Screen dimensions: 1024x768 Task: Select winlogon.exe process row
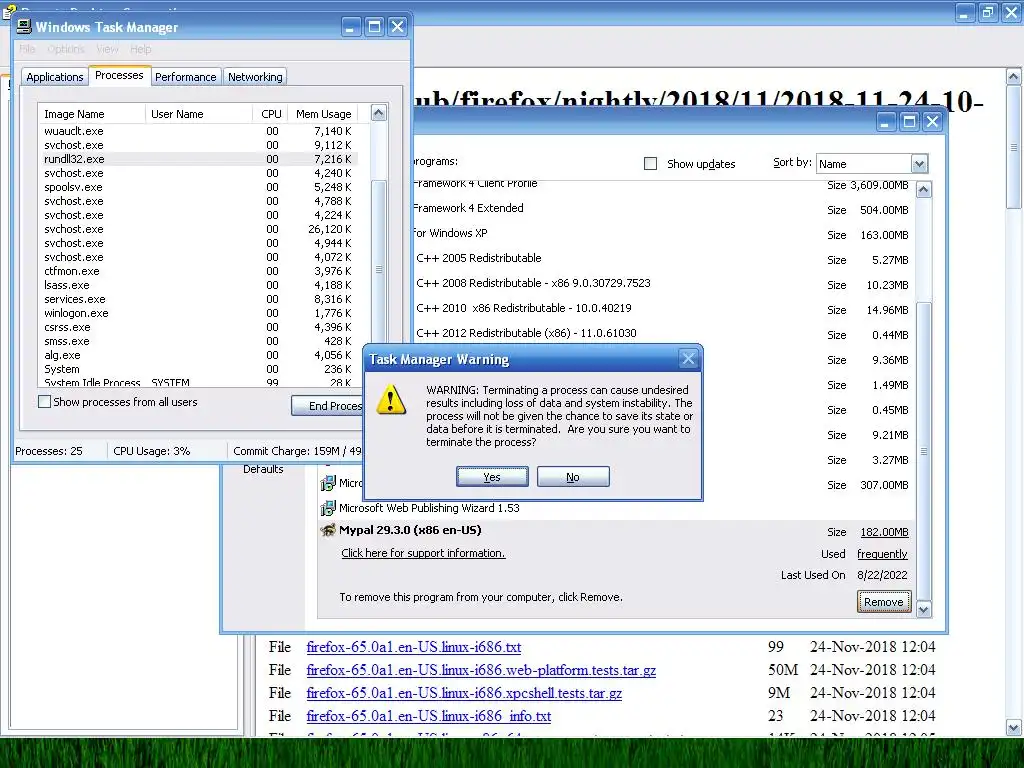(198, 313)
